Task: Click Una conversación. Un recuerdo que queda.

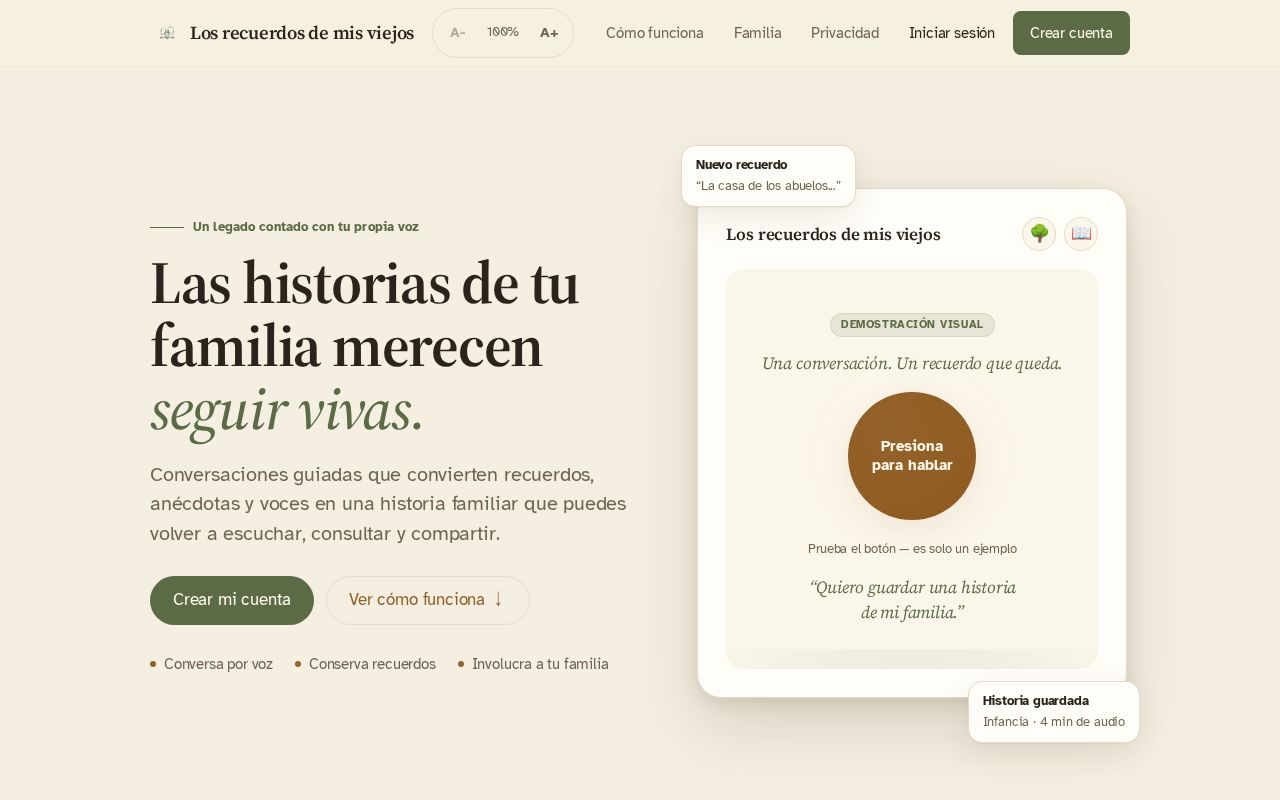Action: pyautogui.click(x=912, y=363)
